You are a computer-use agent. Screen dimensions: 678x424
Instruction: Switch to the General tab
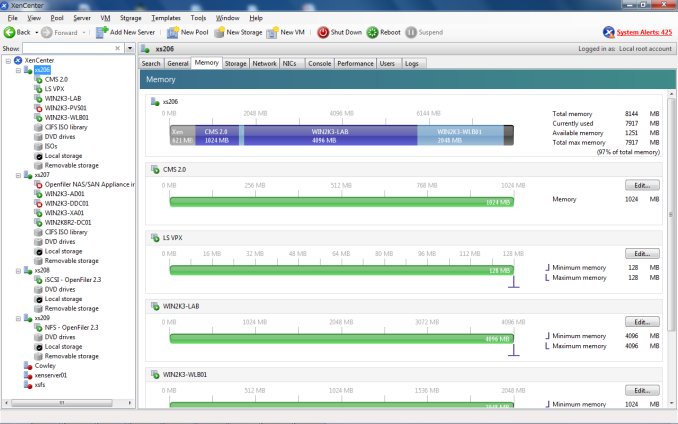pos(178,64)
